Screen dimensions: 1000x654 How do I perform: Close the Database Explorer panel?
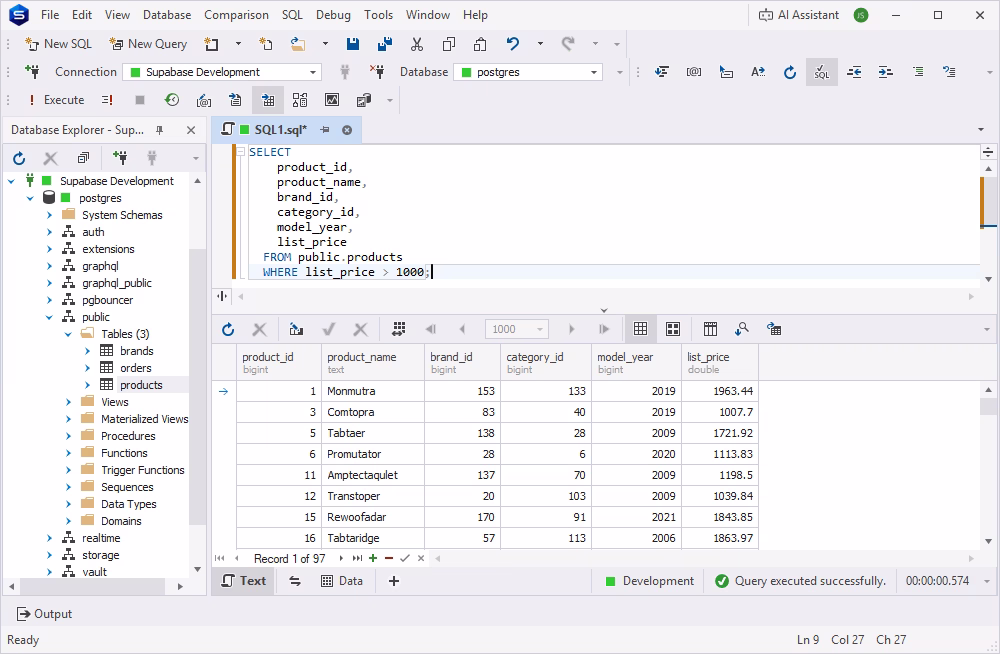coord(191,130)
